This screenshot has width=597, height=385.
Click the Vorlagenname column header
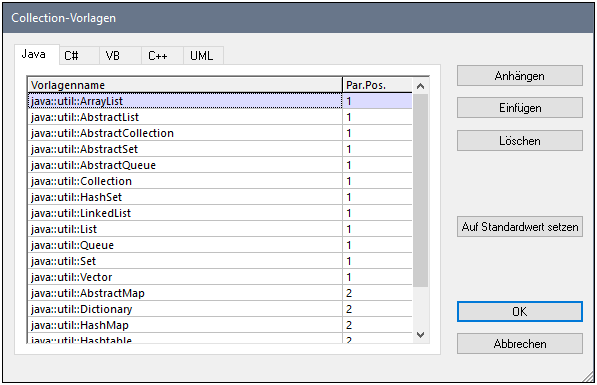[x=185, y=85]
